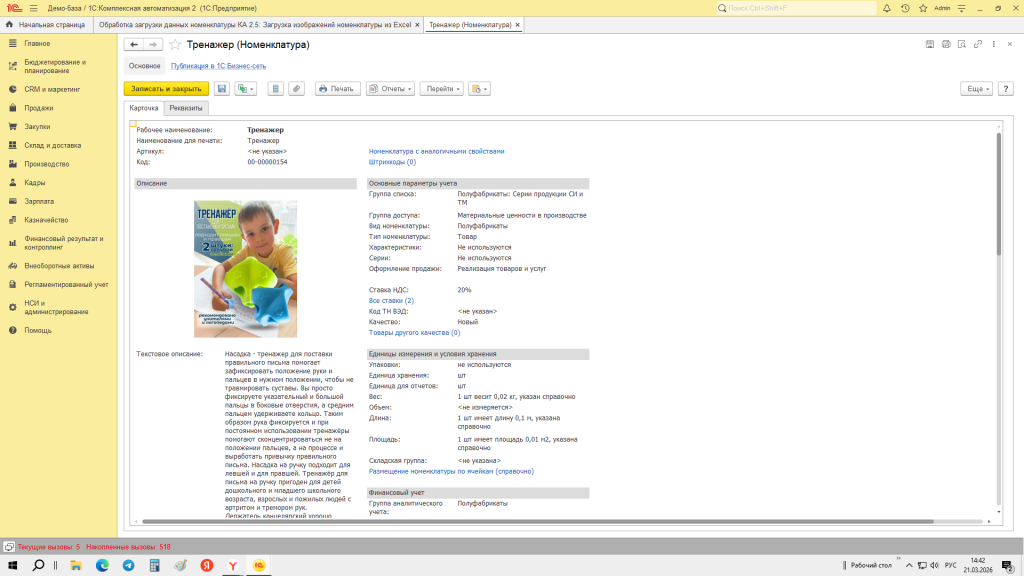Add Тренажер to favorites star
This screenshot has height=576, width=1024.
click(175, 44)
